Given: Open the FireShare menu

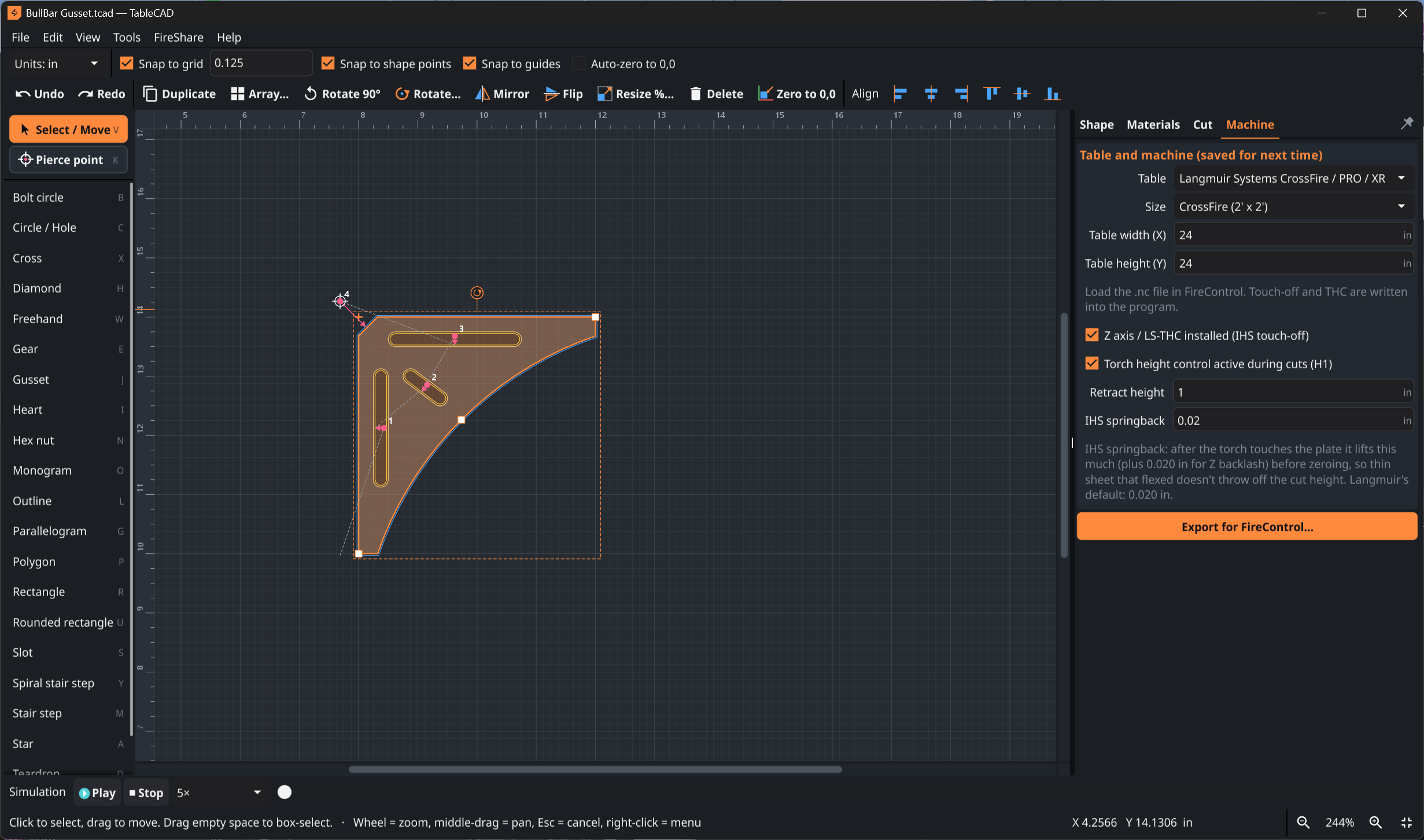Looking at the screenshot, I should coord(178,37).
